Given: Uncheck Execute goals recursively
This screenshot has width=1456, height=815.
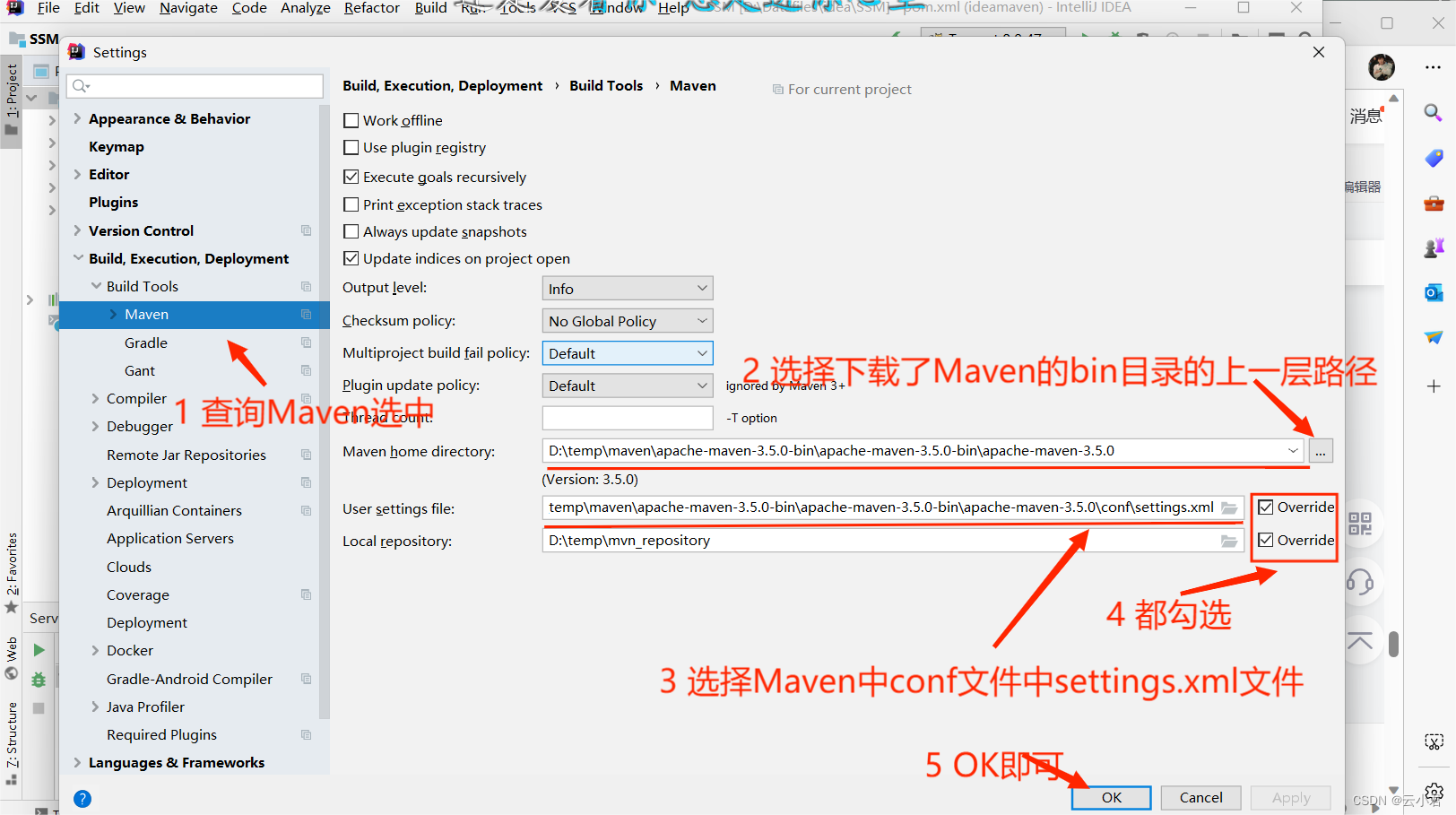Looking at the screenshot, I should [351, 177].
